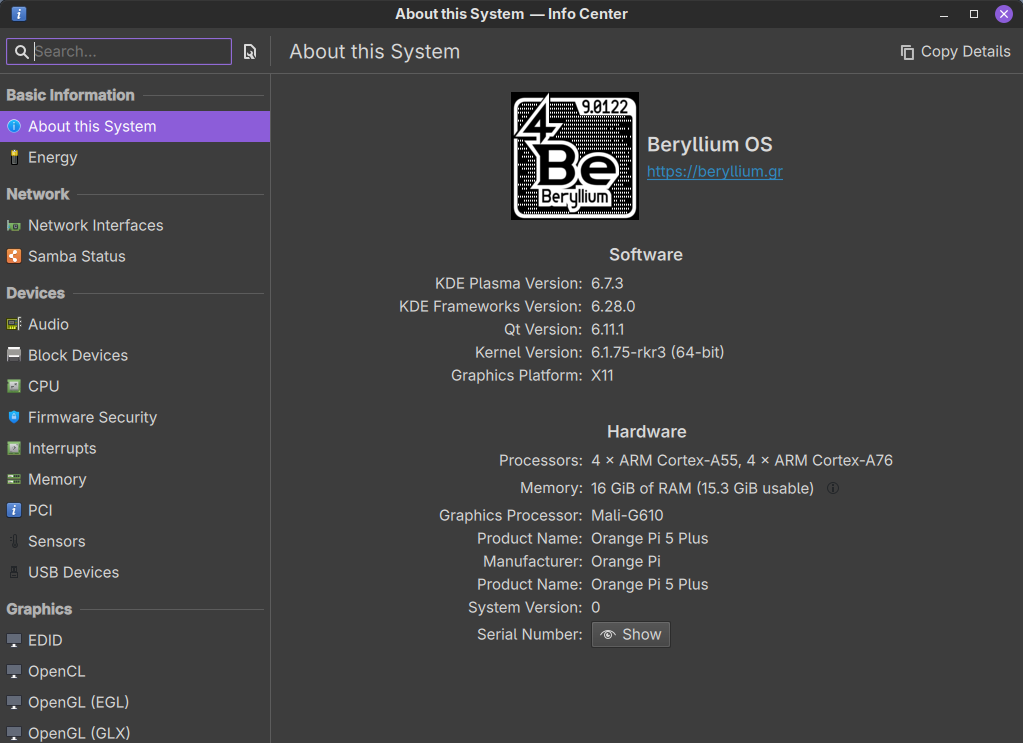Click the memory info hint icon
This screenshot has width=1023, height=743.
click(833, 488)
